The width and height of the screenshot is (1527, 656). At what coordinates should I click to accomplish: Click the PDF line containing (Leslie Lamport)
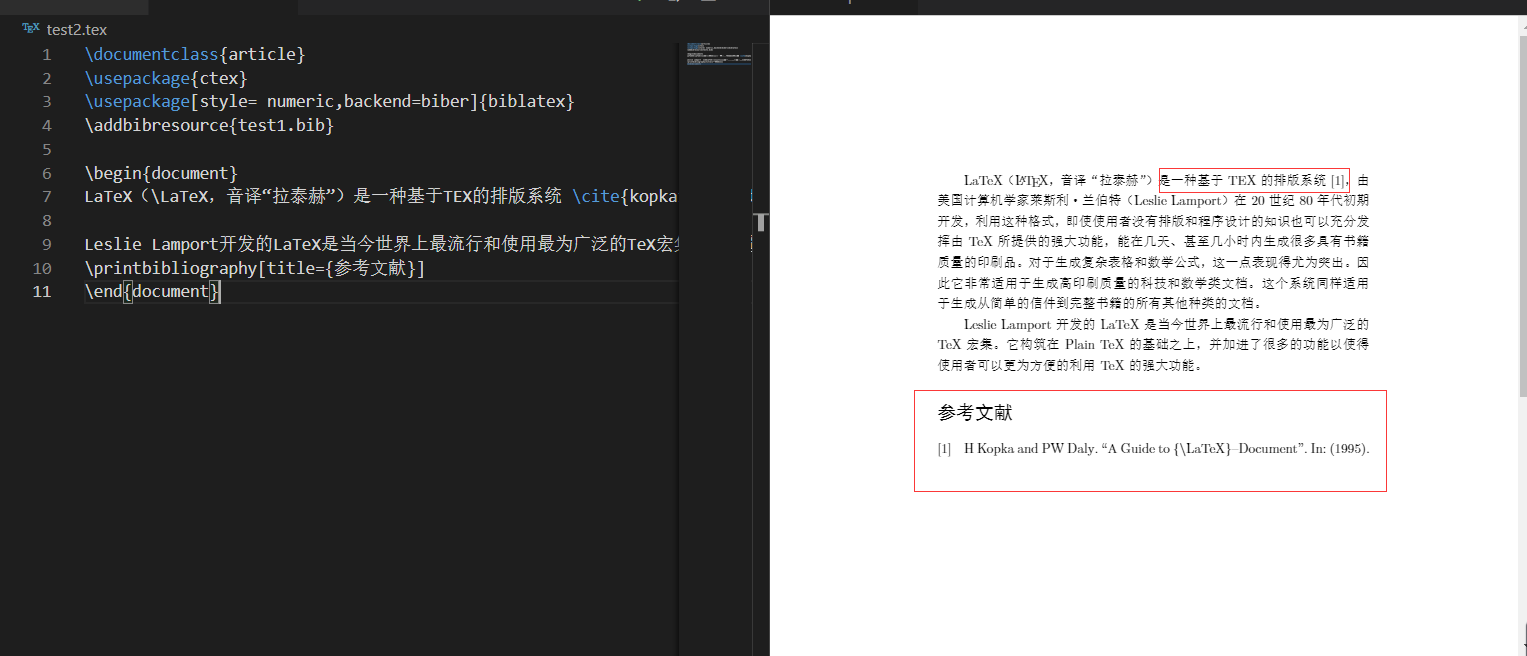point(1153,201)
